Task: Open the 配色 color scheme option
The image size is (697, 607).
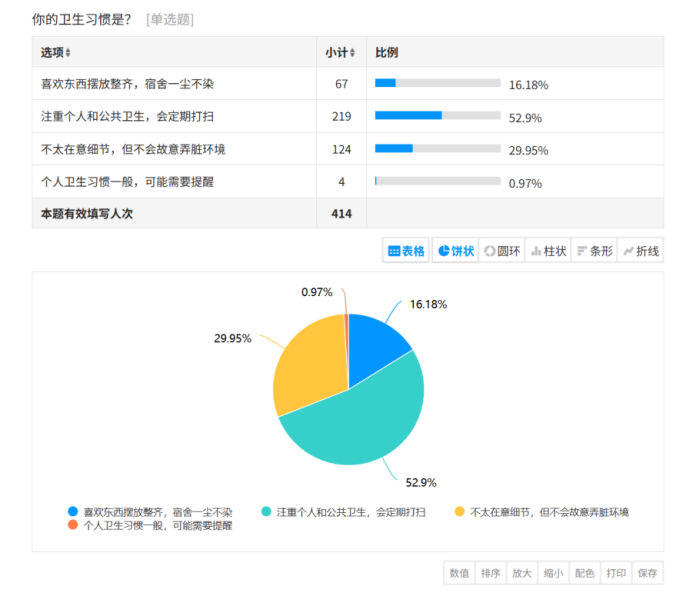Action: click(x=585, y=573)
